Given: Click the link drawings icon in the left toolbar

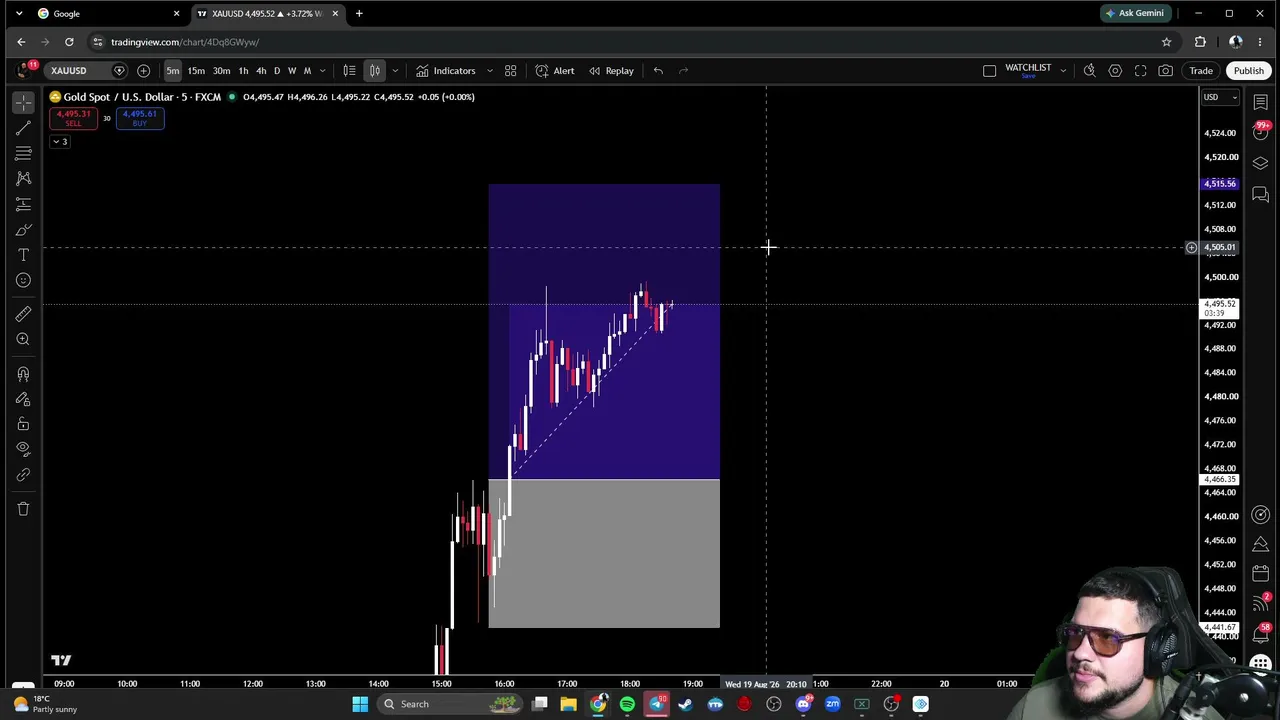Looking at the screenshot, I should click(23, 475).
